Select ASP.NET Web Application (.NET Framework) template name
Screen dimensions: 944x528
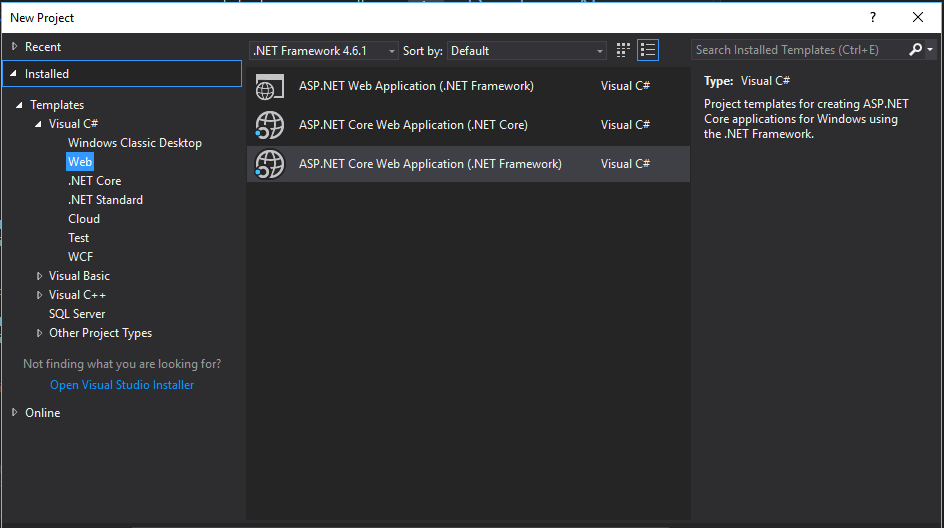[x=416, y=85]
